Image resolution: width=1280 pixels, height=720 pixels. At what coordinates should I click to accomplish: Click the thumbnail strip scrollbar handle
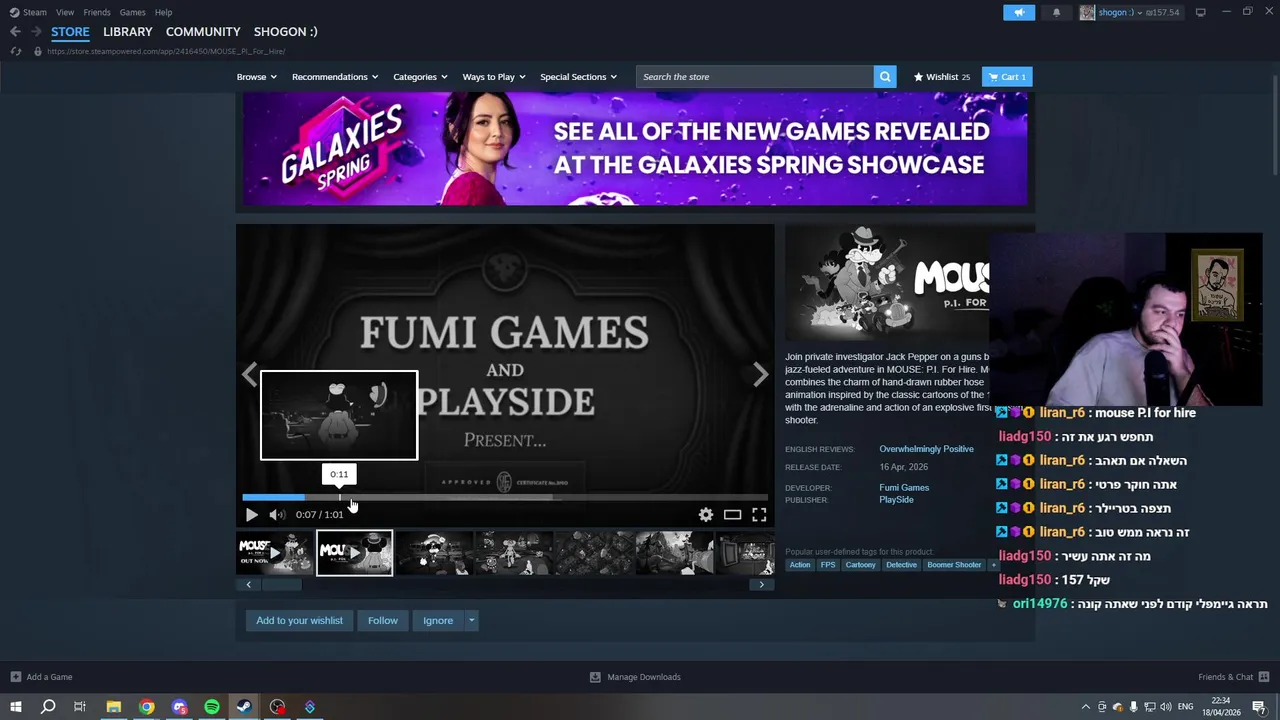[281, 585]
